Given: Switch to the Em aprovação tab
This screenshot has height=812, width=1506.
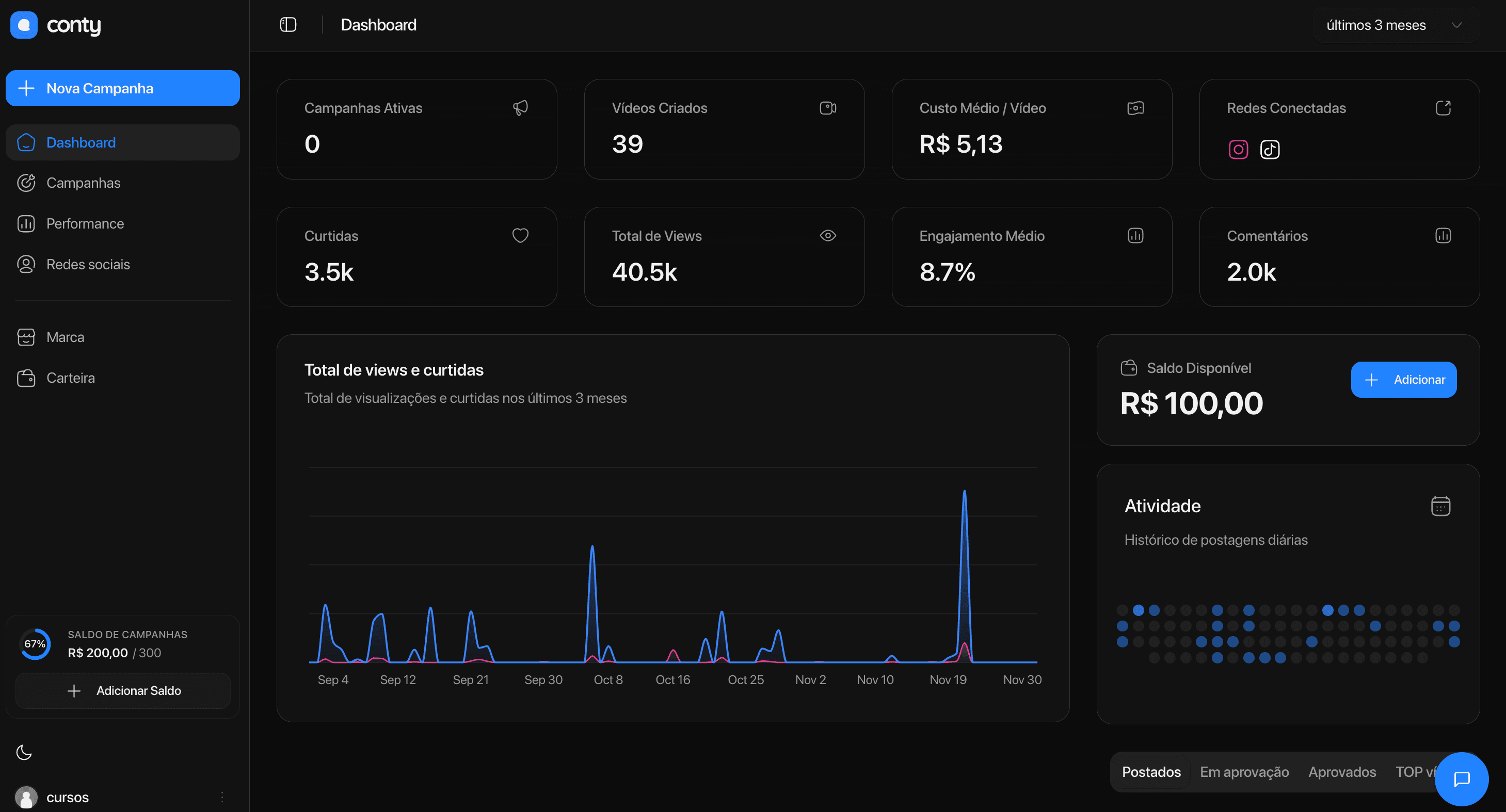Looking at the screenshot, I should tap(1244, 772).
